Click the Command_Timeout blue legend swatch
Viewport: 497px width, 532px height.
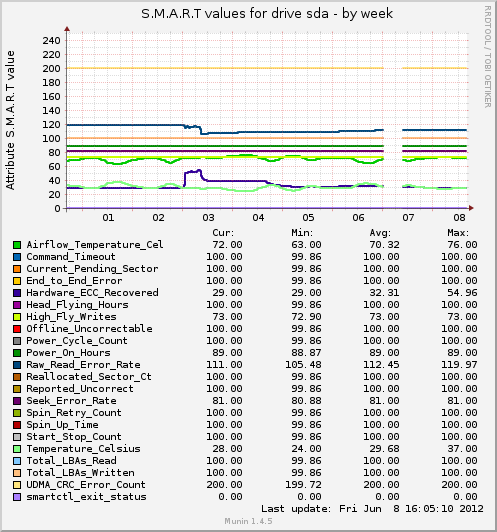pyautogui.click(x=17, y=257)
